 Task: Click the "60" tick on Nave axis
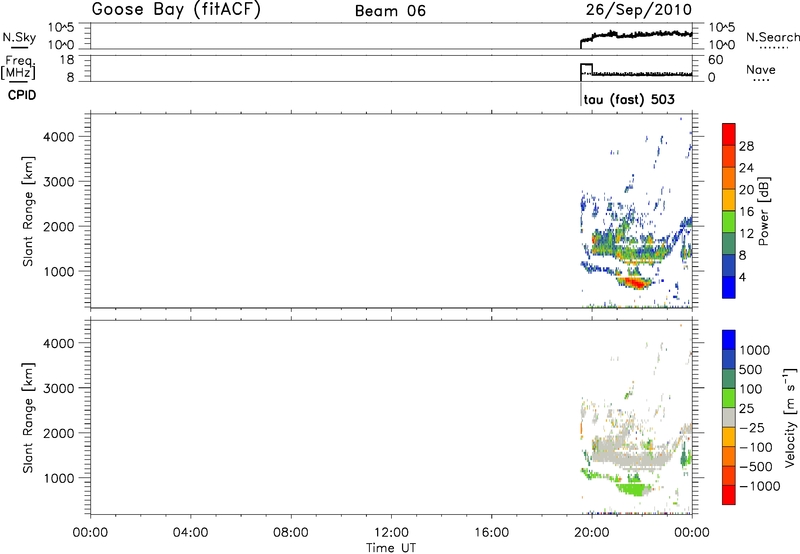[715, 60]
